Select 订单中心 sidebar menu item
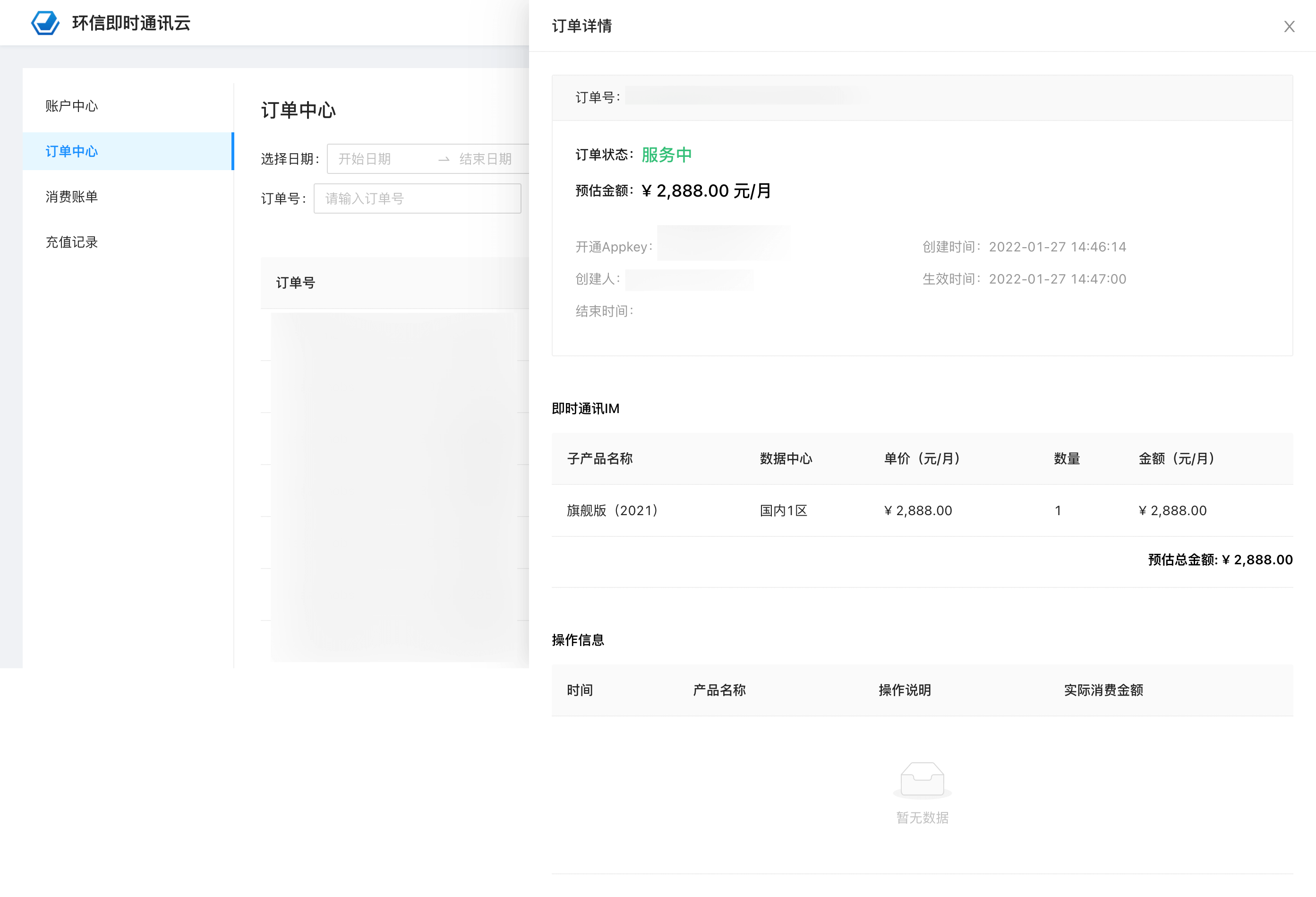 coord(71,151)
